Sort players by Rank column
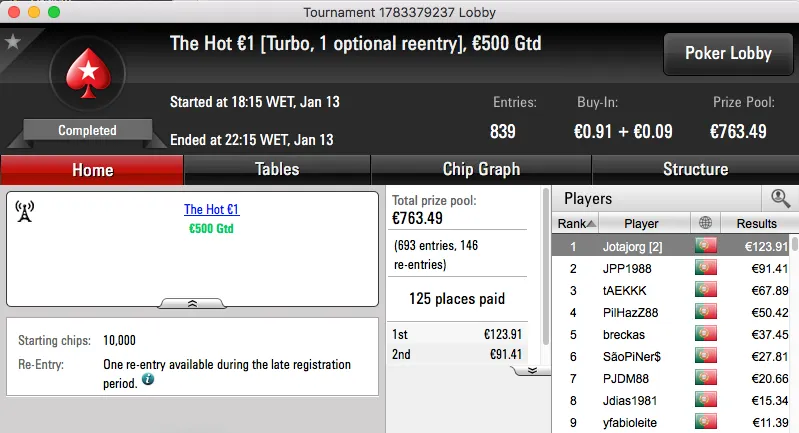799x433 pixels. coord(577,223)
